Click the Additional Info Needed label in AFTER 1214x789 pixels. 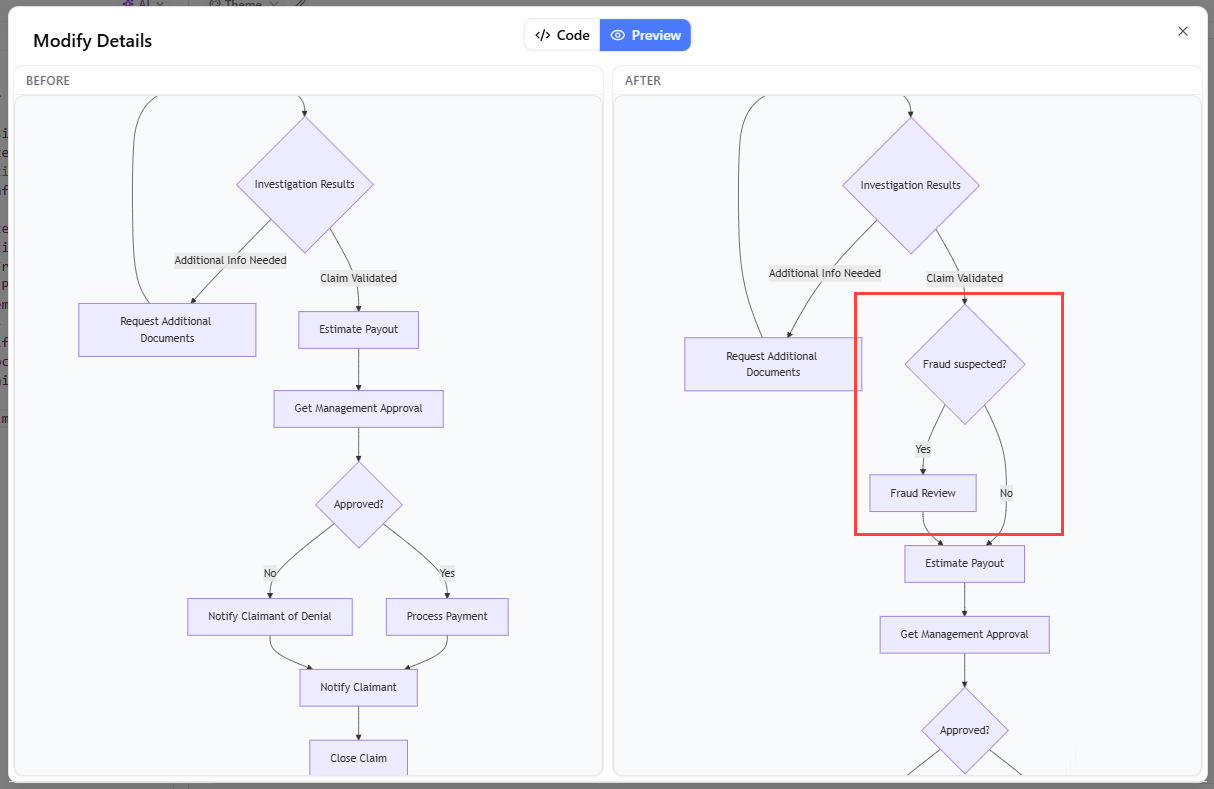(x=825, y=273)
